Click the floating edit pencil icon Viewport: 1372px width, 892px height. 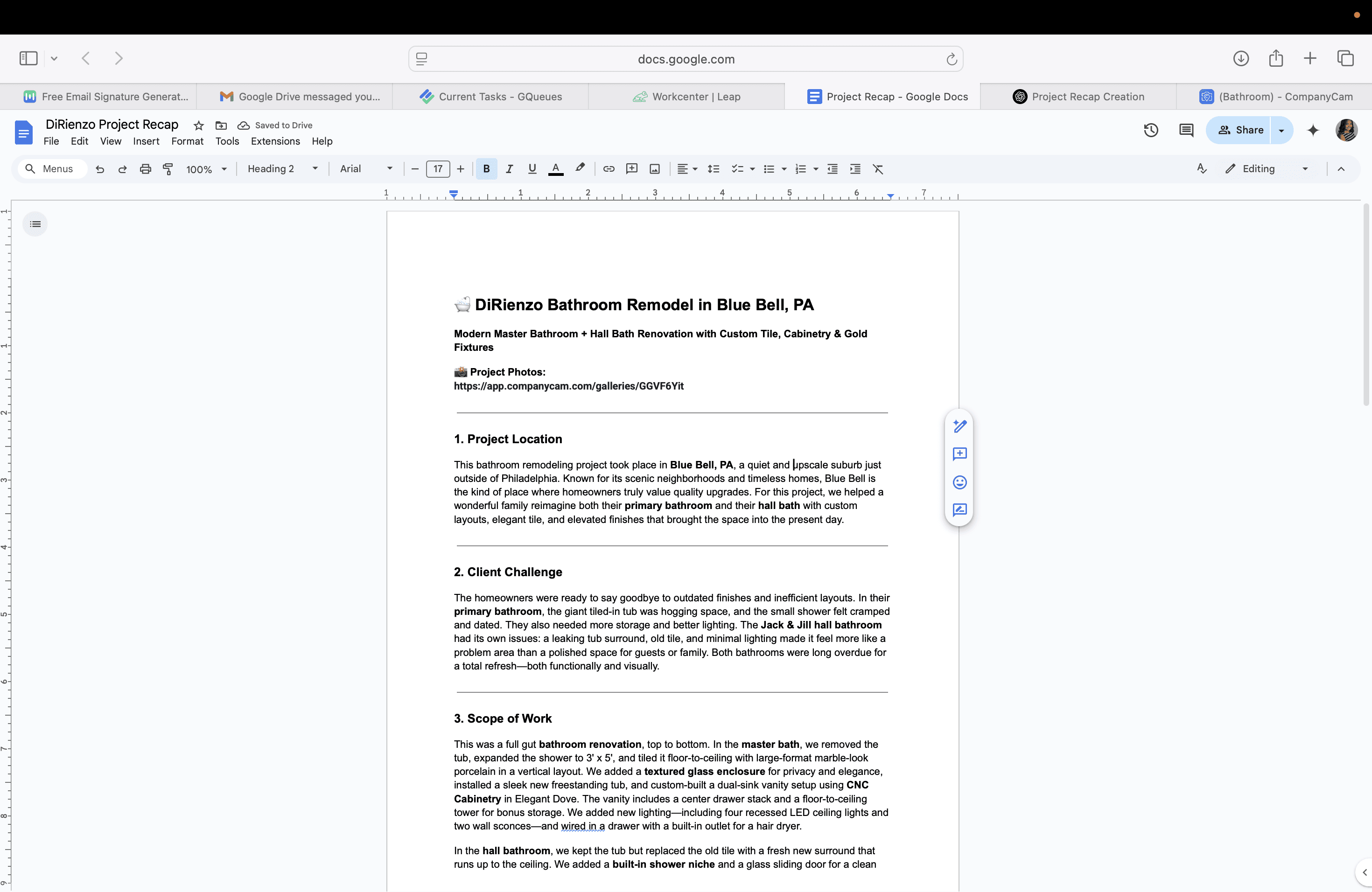pyautogui.click(x=960, y=426)
